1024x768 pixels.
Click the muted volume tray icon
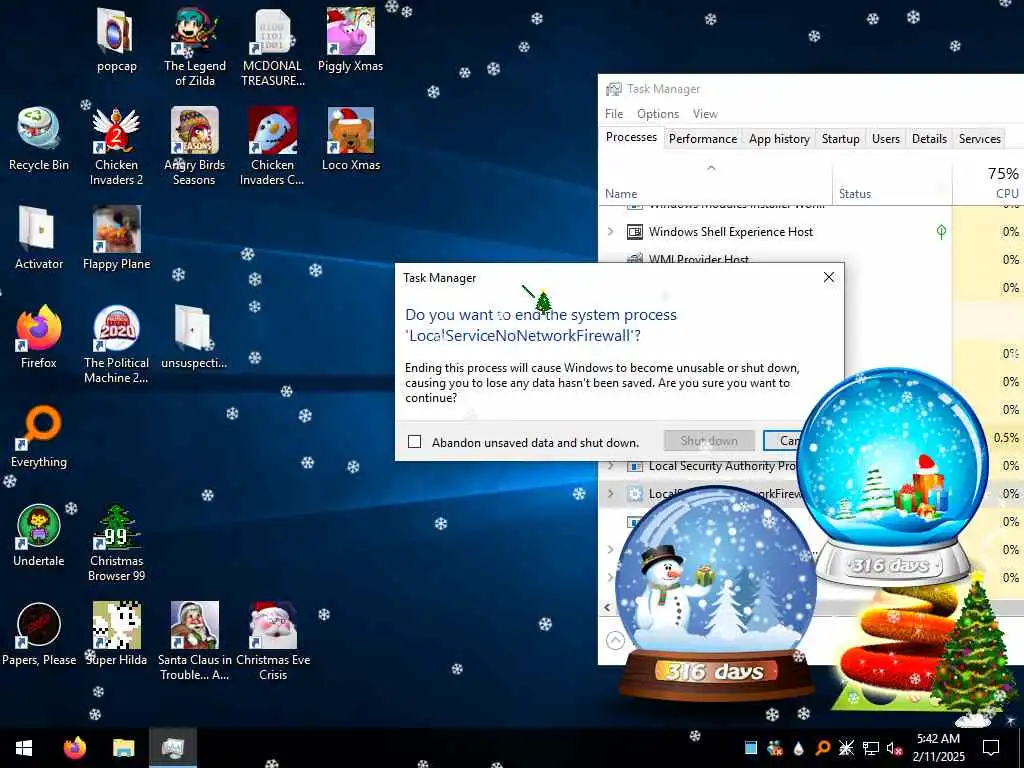pyautogui.click(x=894, y=748)
